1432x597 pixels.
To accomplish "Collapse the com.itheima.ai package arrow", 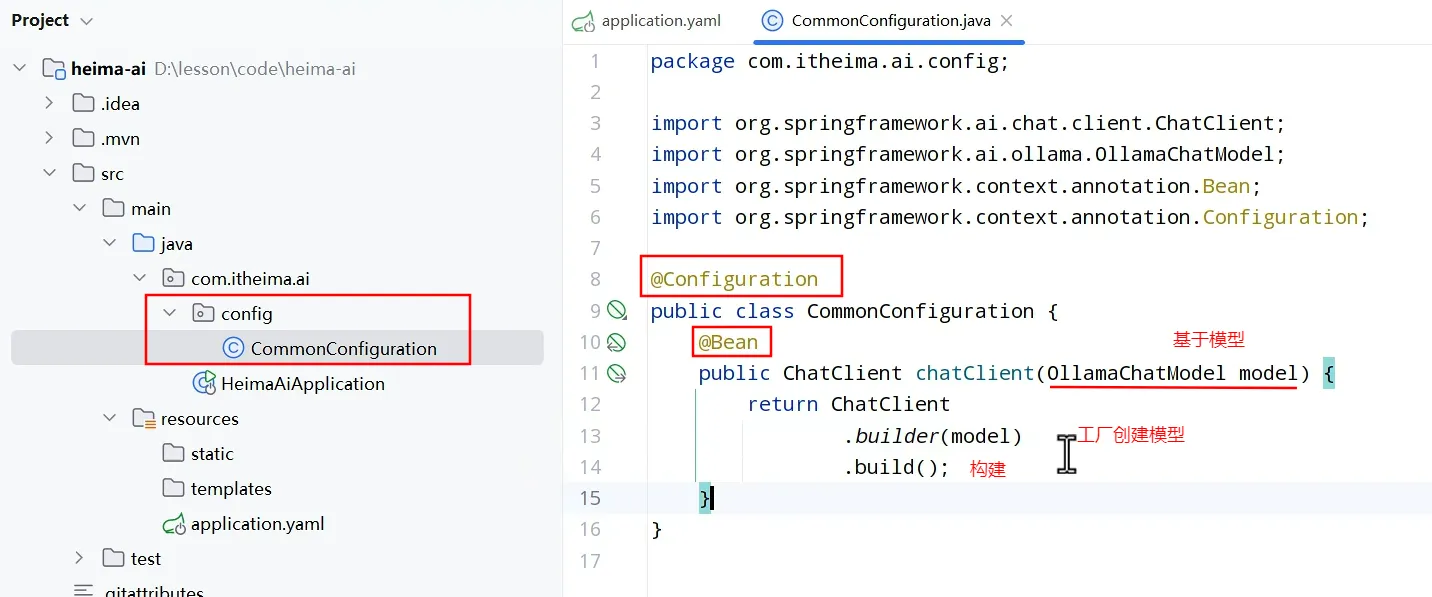I will (140, 278).
